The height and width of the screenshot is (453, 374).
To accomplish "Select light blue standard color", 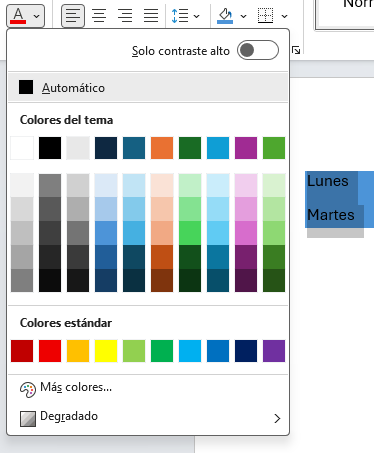I will 190,351.
